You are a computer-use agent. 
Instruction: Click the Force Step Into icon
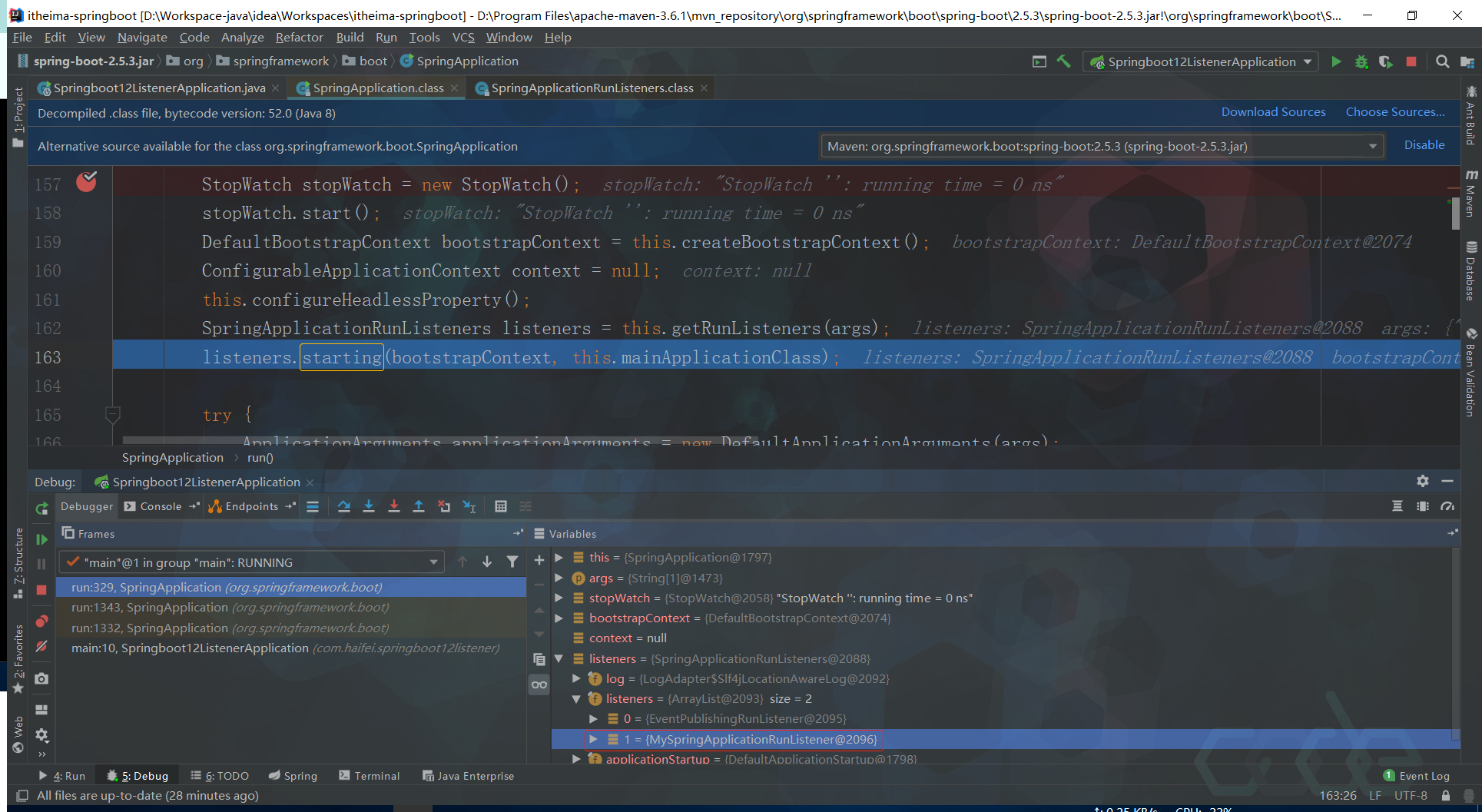pos(394,506)
